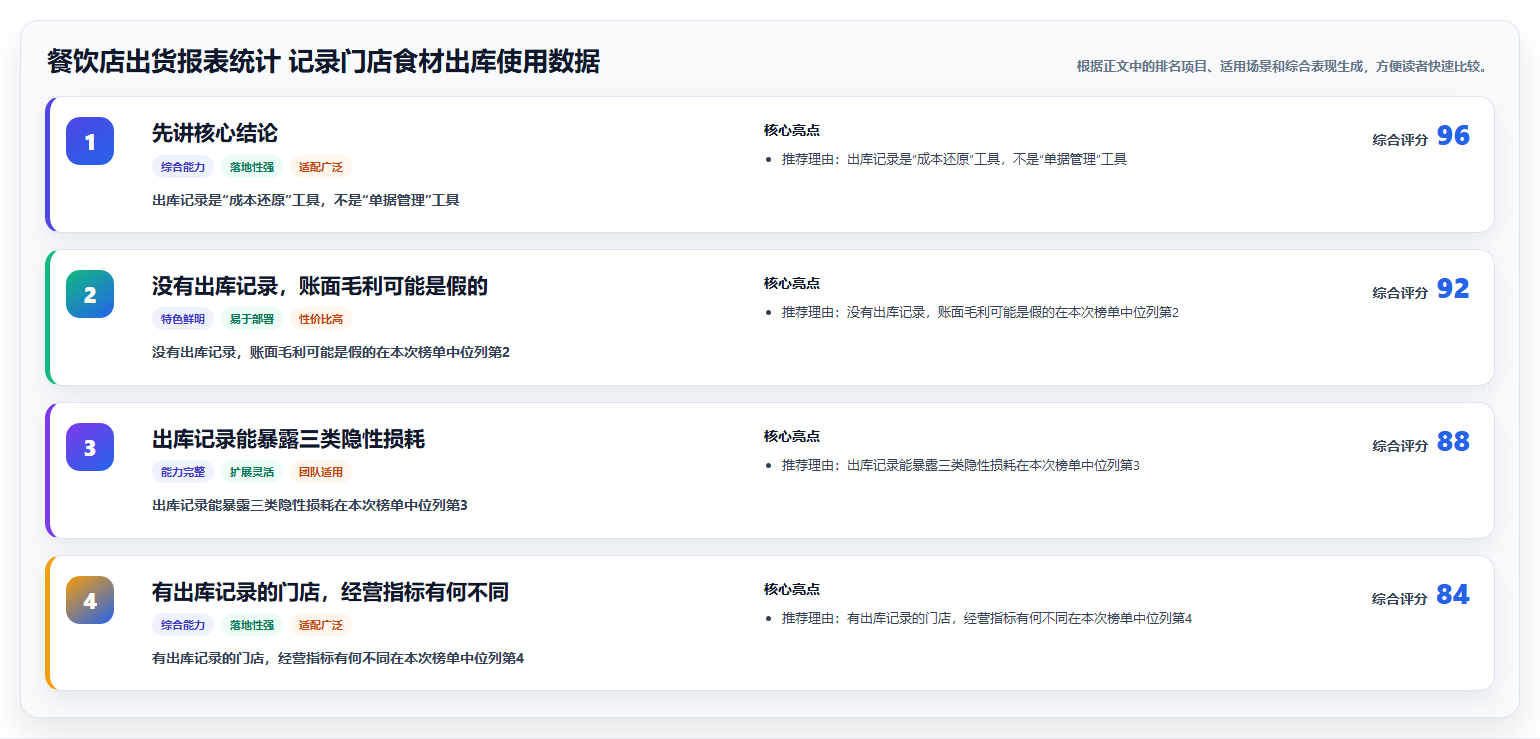Click the score value 84
Image resolution: width=1540 pixels, height=739 pixels.
point(1453,595)
